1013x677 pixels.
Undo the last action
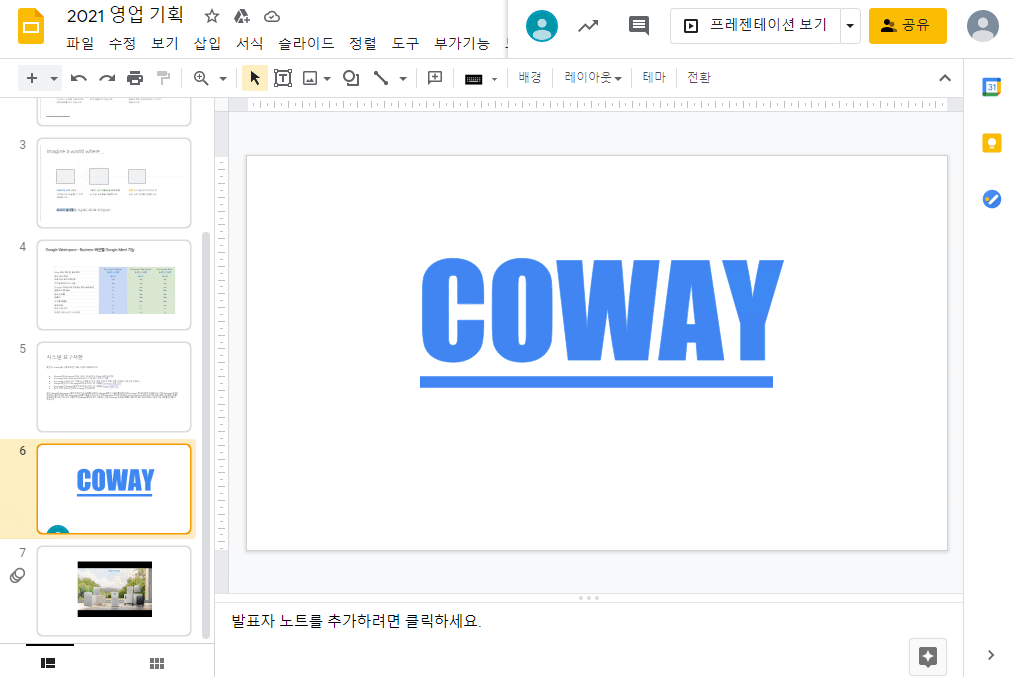79,78
